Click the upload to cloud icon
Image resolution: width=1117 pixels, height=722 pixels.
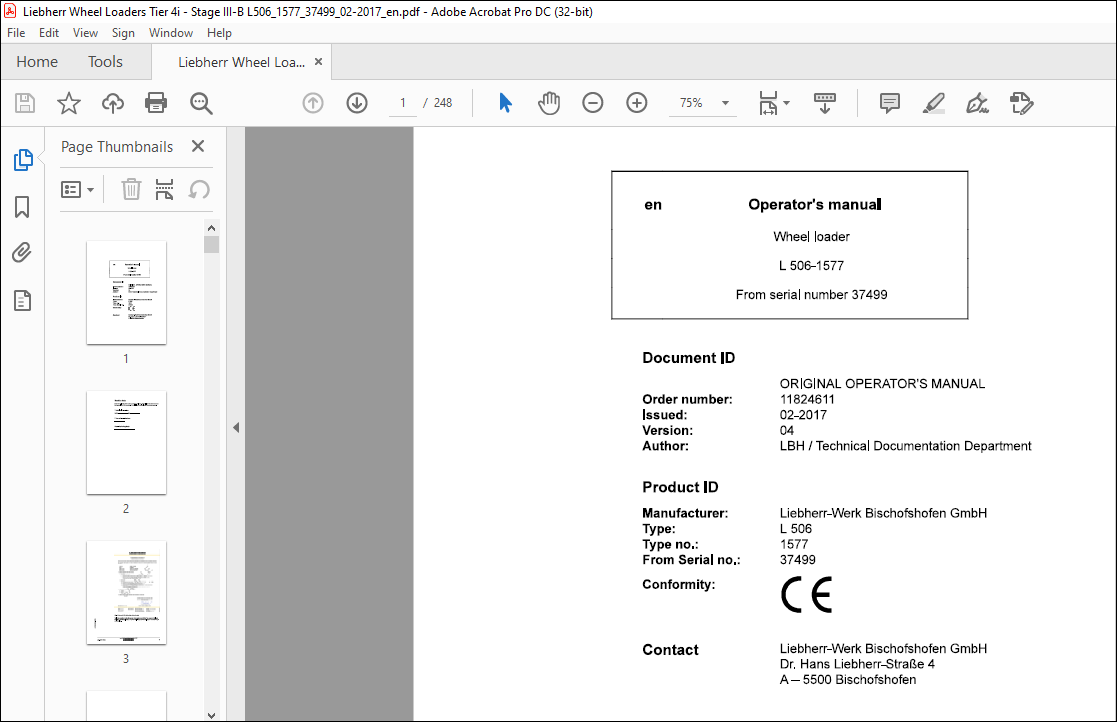tap(113, 103)
